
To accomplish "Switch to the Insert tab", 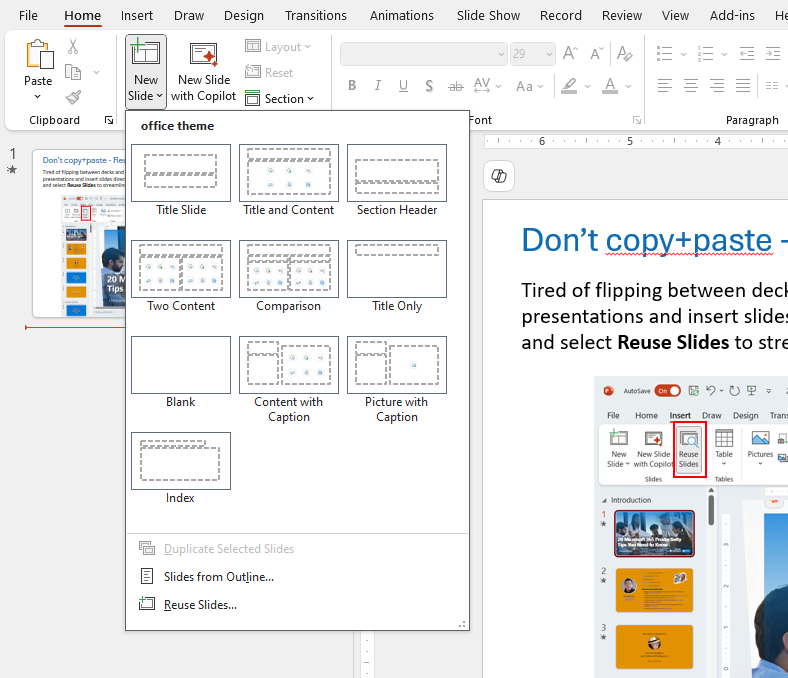I will [137, 15].
